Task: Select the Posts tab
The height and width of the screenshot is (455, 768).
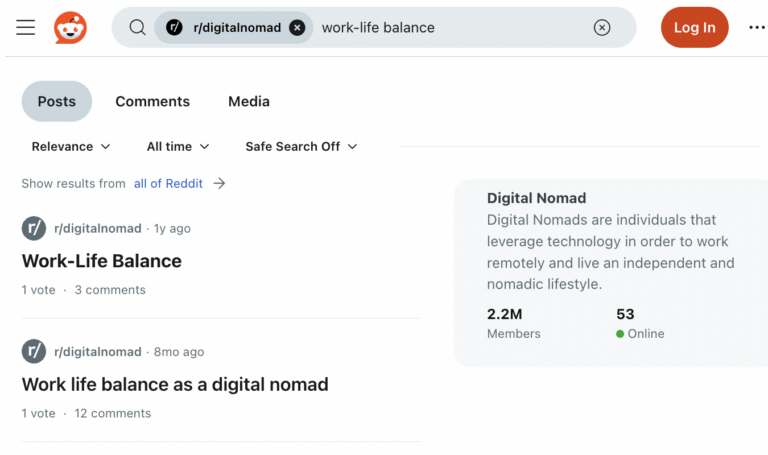Action: coord(57,101)
